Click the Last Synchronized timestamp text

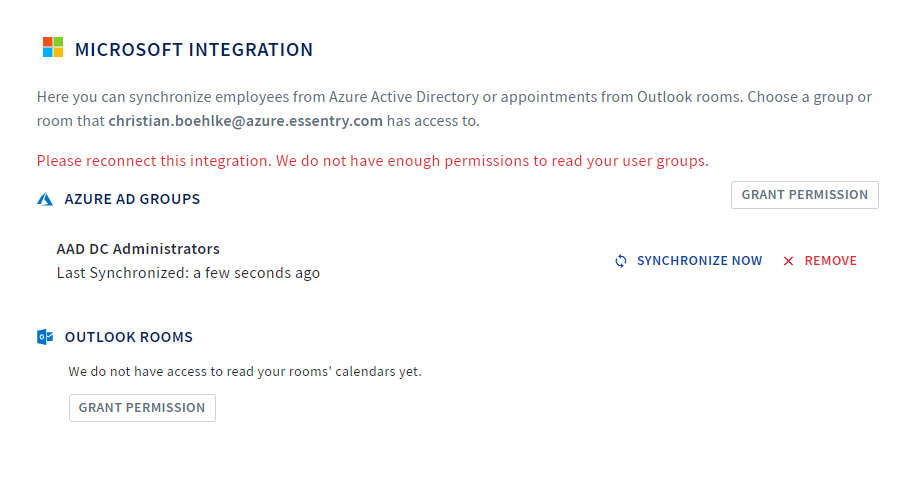pyautogui.click(x=188, y=273)
